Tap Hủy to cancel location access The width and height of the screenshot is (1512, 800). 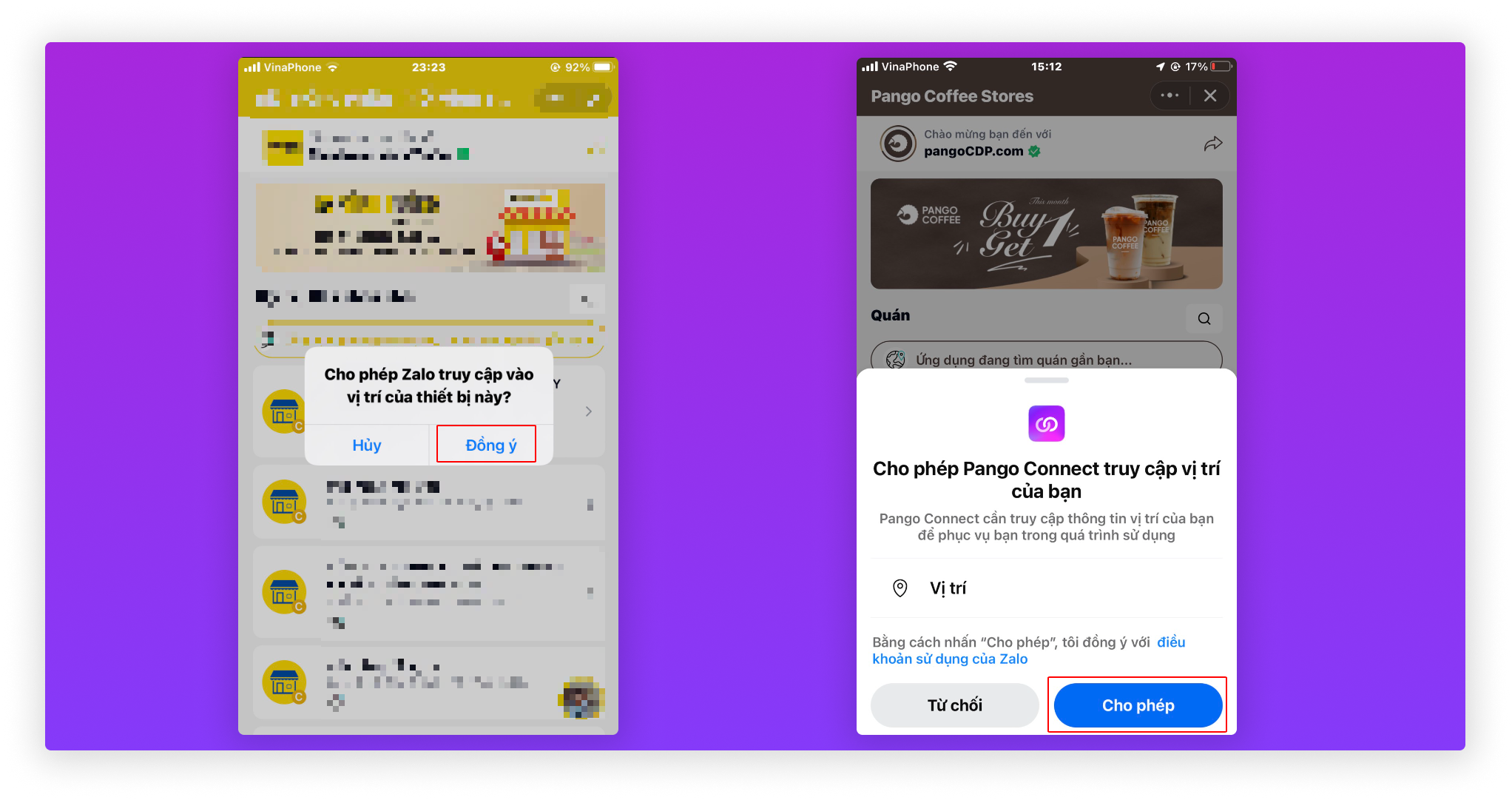[x=366, y=445]
